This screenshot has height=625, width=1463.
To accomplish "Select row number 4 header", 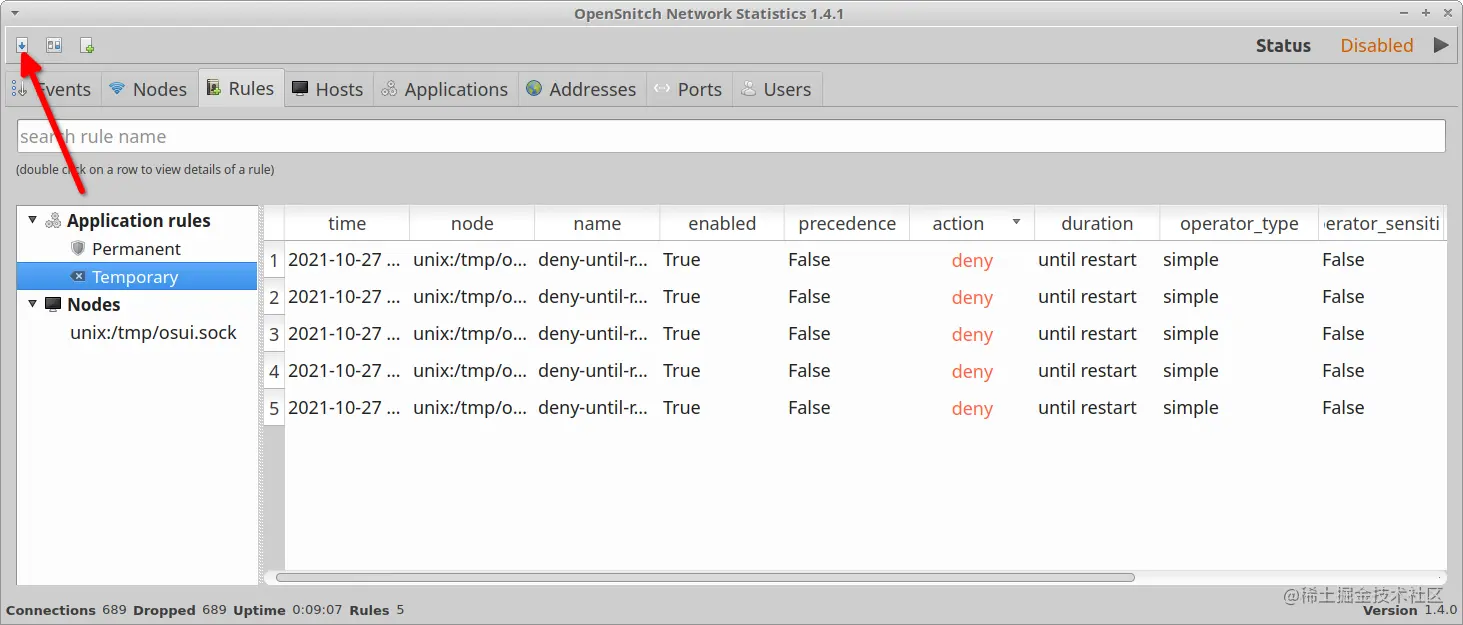I will pyautogui.click(x=274, y=371).
